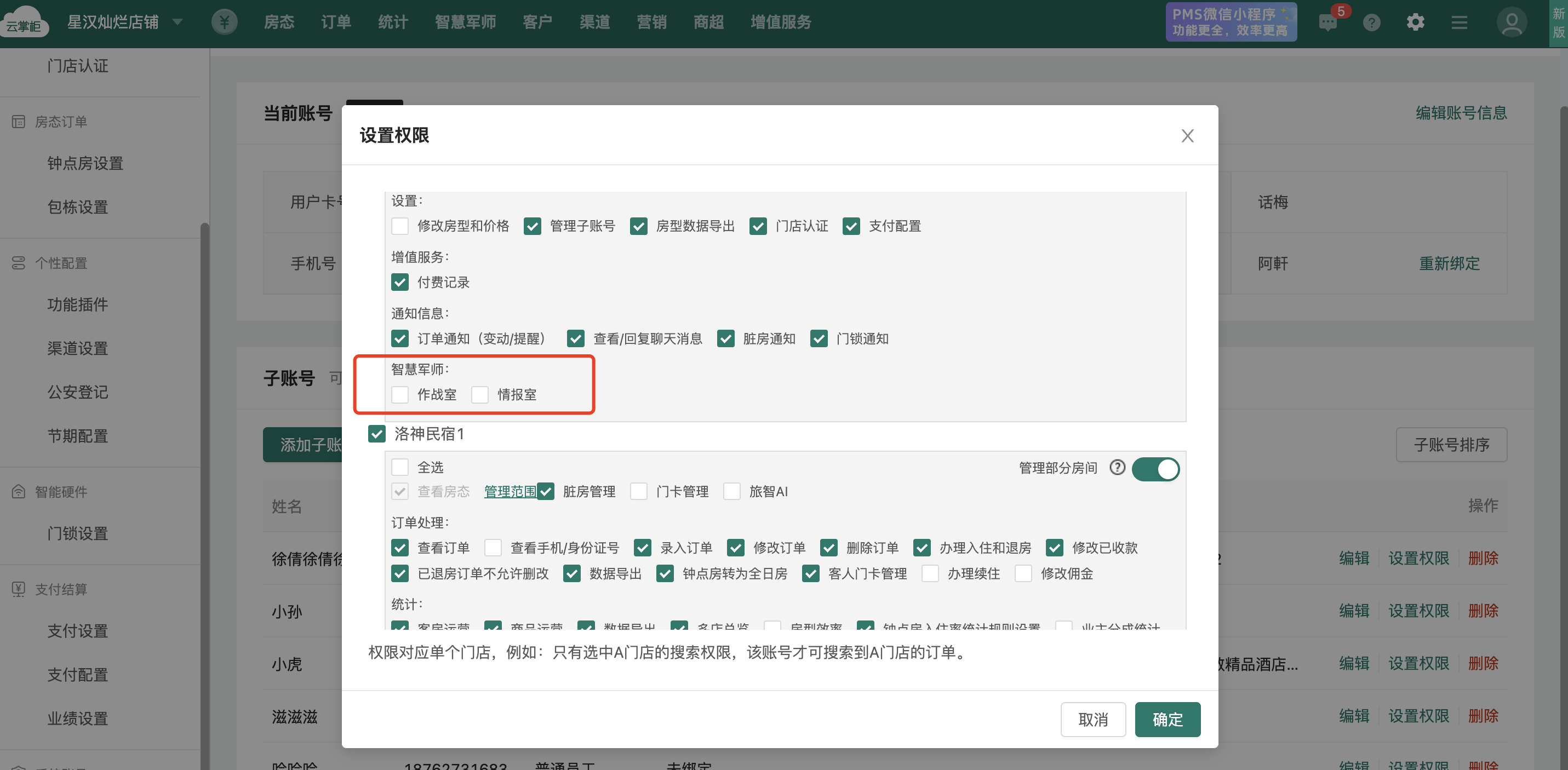Click the 子账号排序 button

[x=1451, y=444]
